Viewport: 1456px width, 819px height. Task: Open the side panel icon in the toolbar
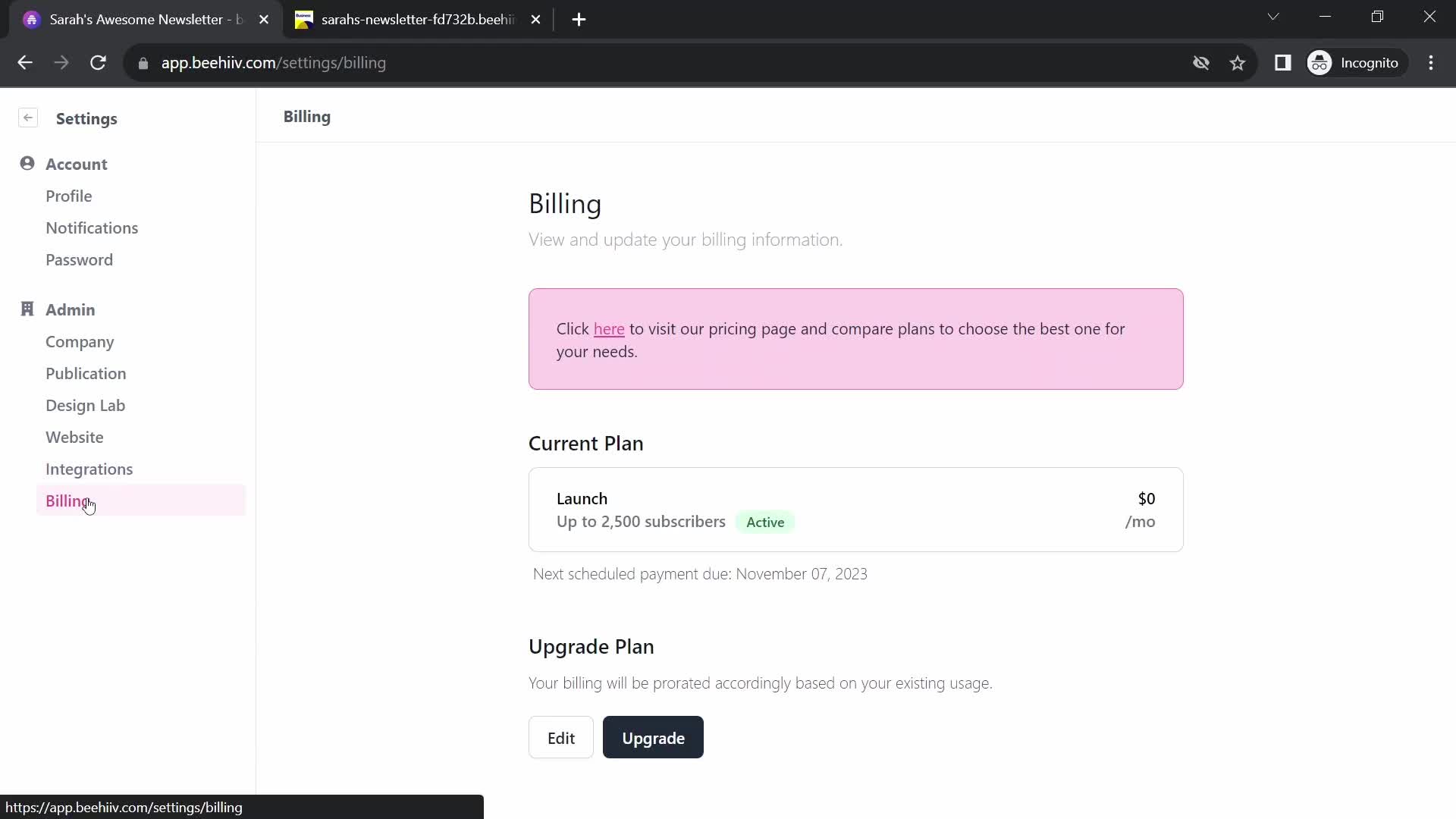pos(1282,63)
